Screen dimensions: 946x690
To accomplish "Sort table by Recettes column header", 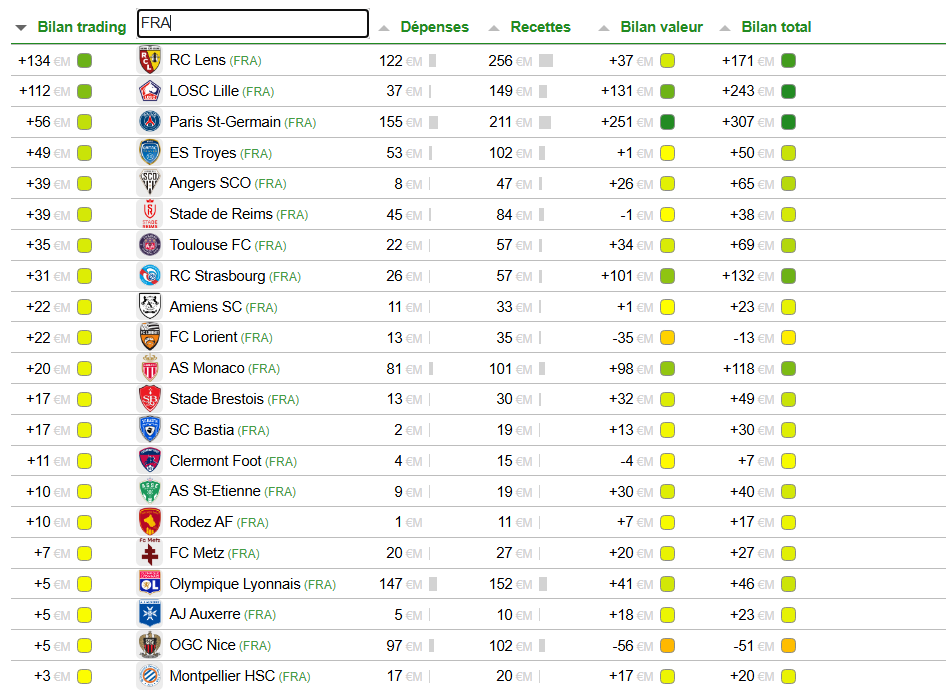I will (540, 27).
